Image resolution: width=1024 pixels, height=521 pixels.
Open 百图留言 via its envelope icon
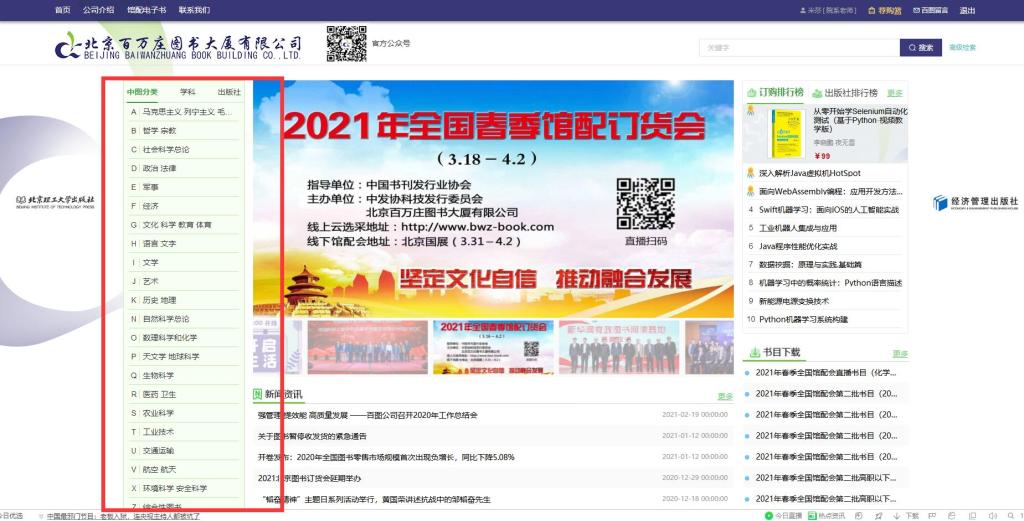coord(916,10)
